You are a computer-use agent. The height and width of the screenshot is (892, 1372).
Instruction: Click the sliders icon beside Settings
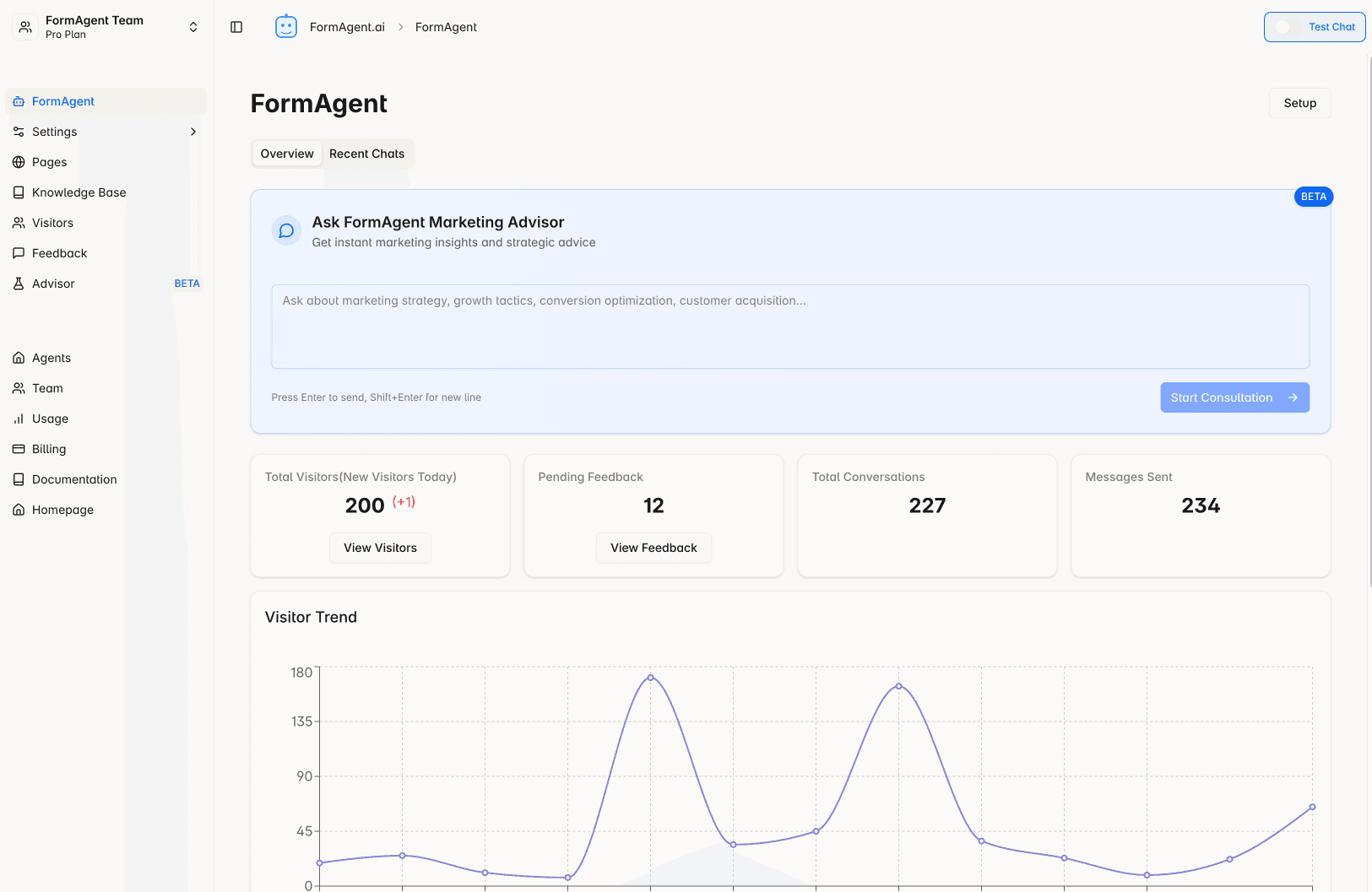click(x=19, y=132)
